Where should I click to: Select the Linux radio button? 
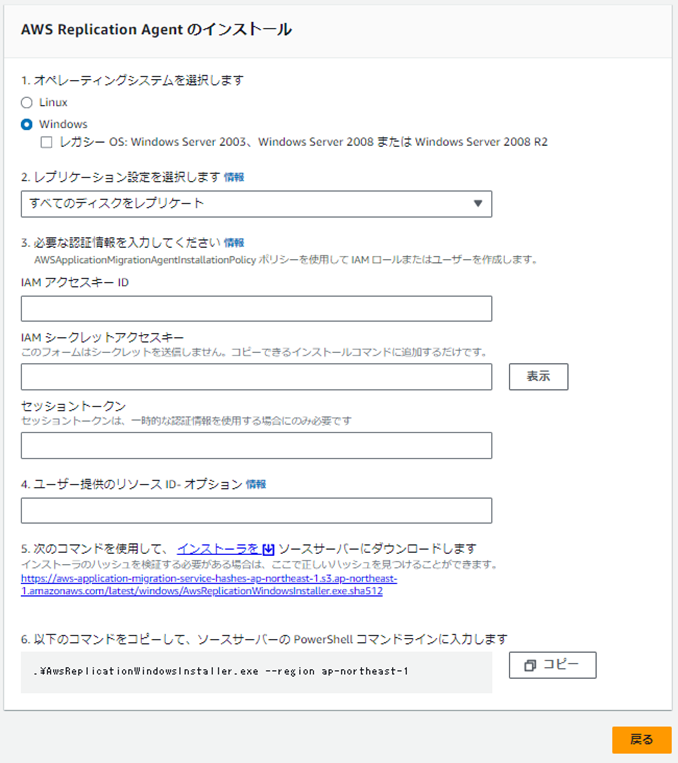27,103
